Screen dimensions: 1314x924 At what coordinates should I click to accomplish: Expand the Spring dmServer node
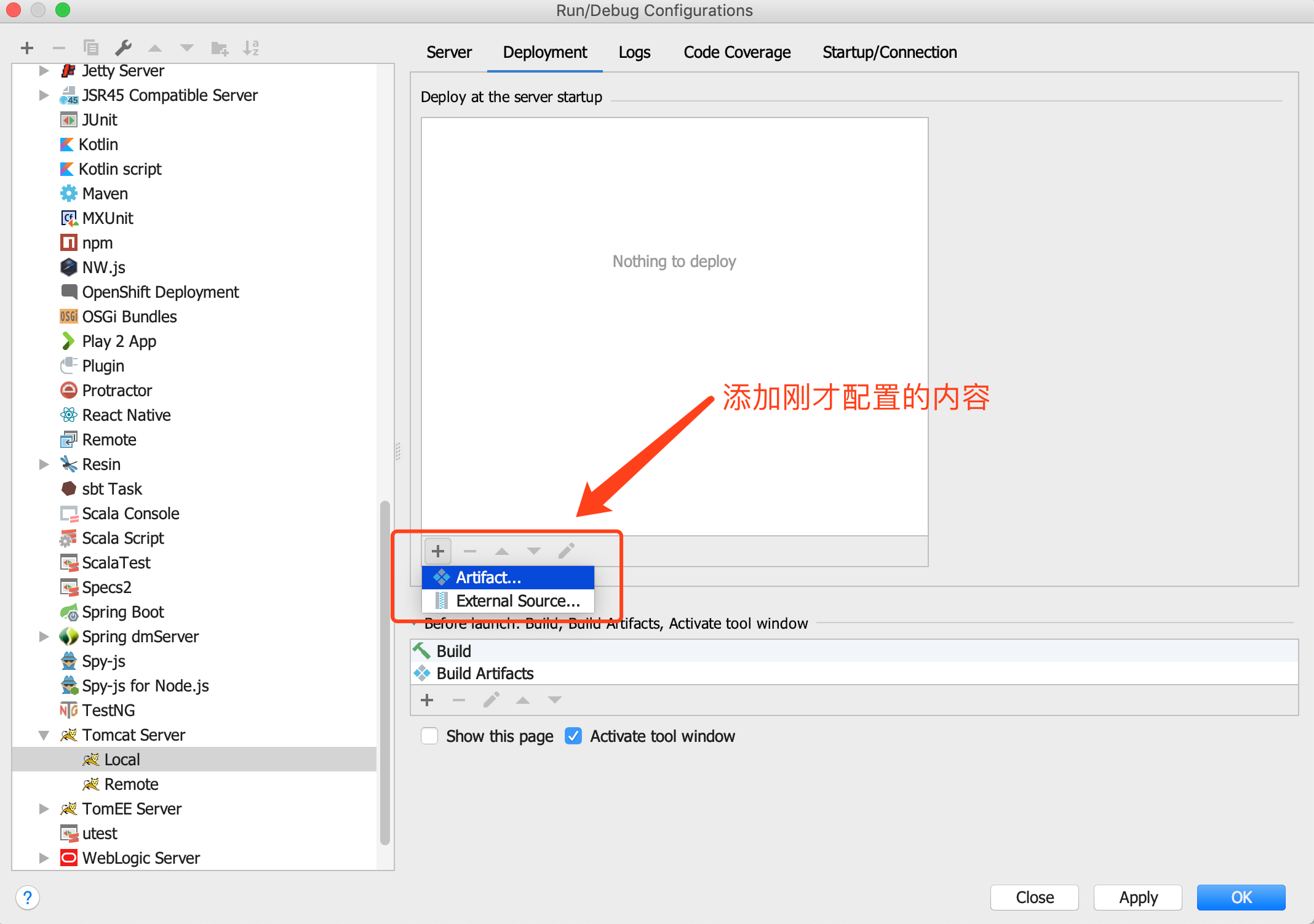coord(44,637)
